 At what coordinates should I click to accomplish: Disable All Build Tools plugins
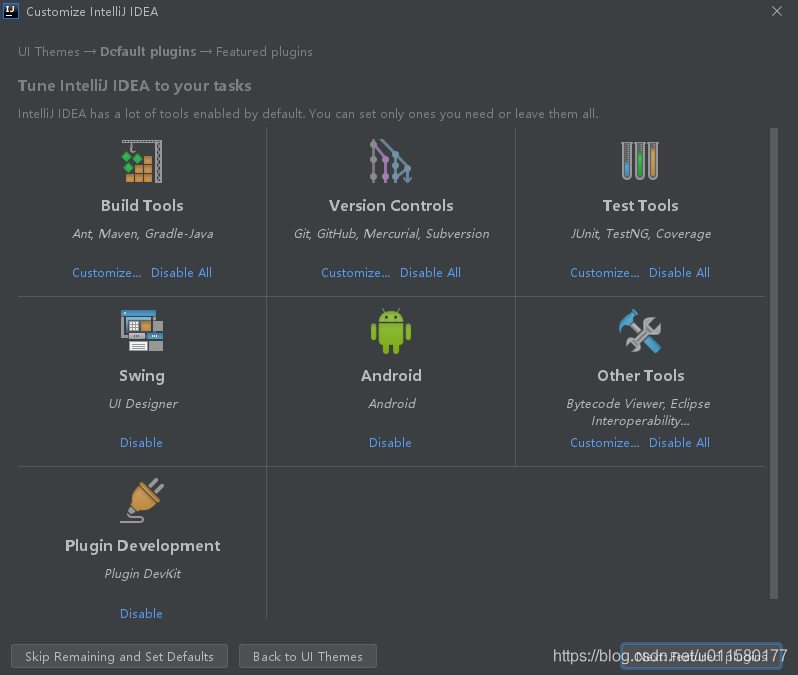tap(181, 273)
